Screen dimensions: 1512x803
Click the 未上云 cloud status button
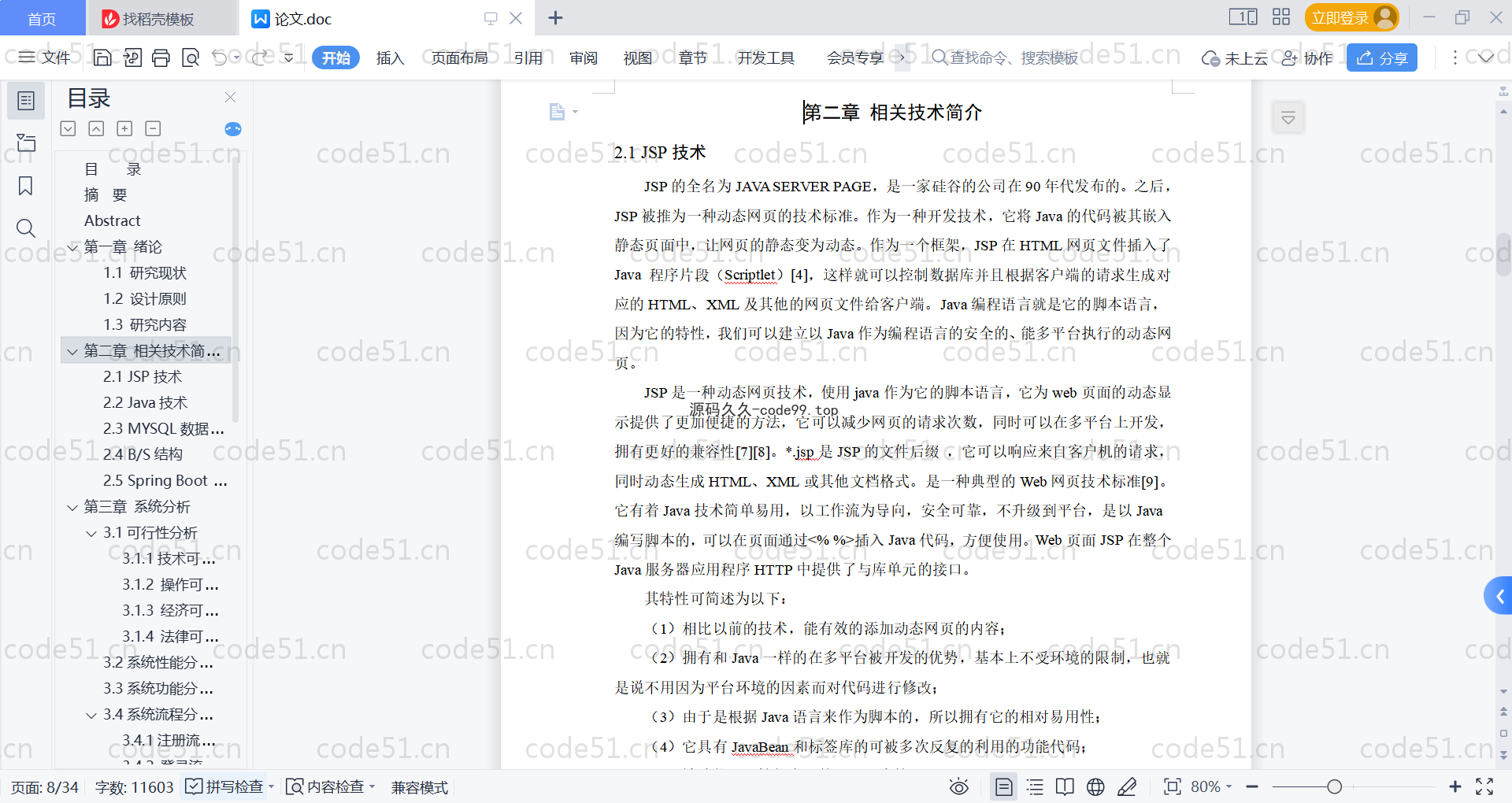1234,57
